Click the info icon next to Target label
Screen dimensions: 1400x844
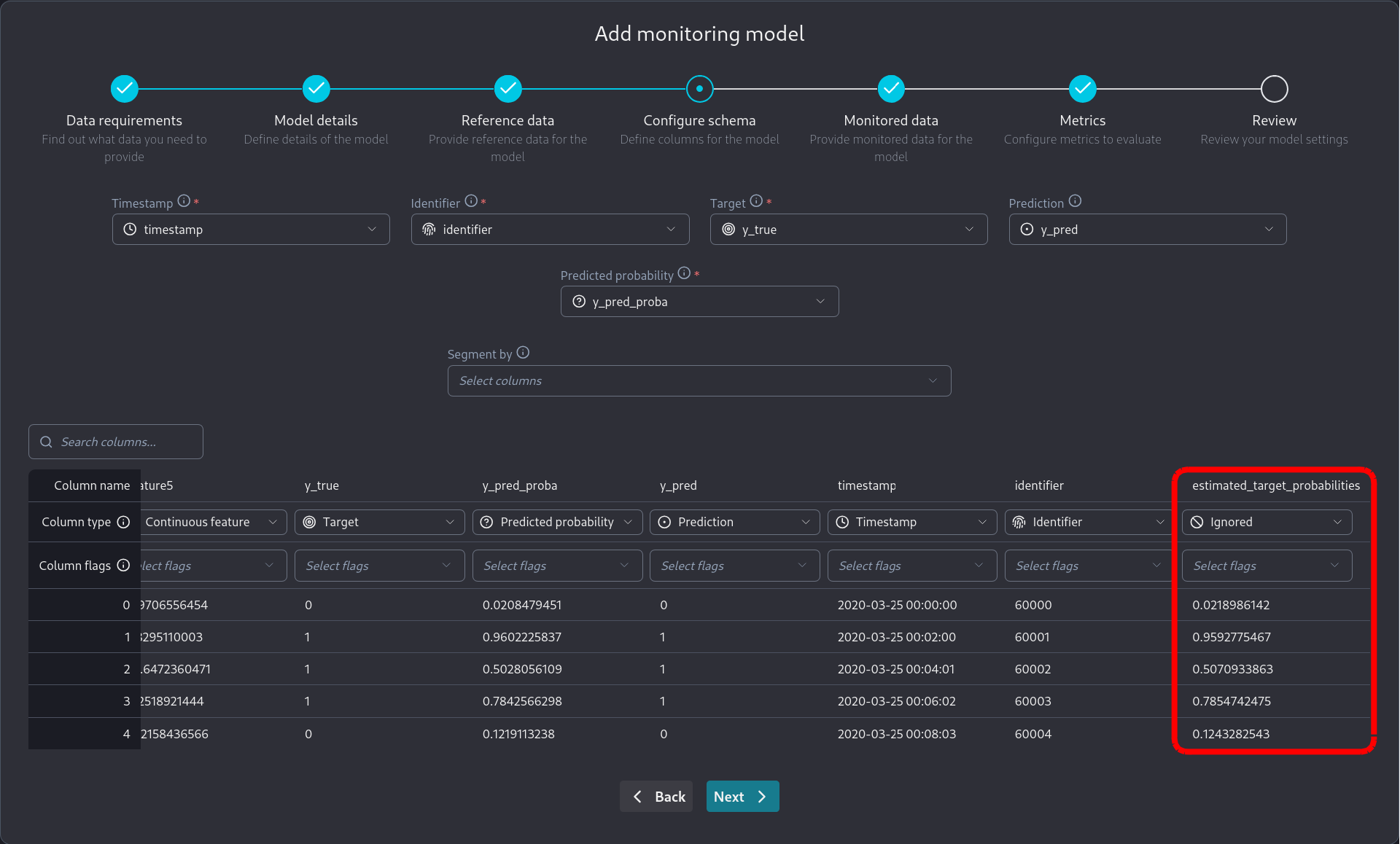tap(756, 201)
